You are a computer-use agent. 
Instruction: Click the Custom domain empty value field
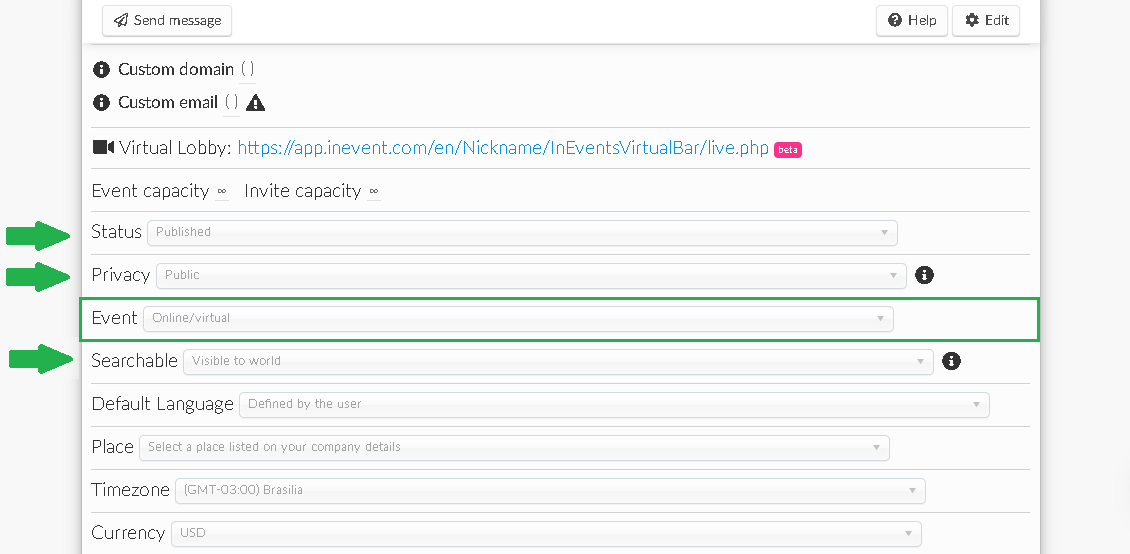coord(247,70)
